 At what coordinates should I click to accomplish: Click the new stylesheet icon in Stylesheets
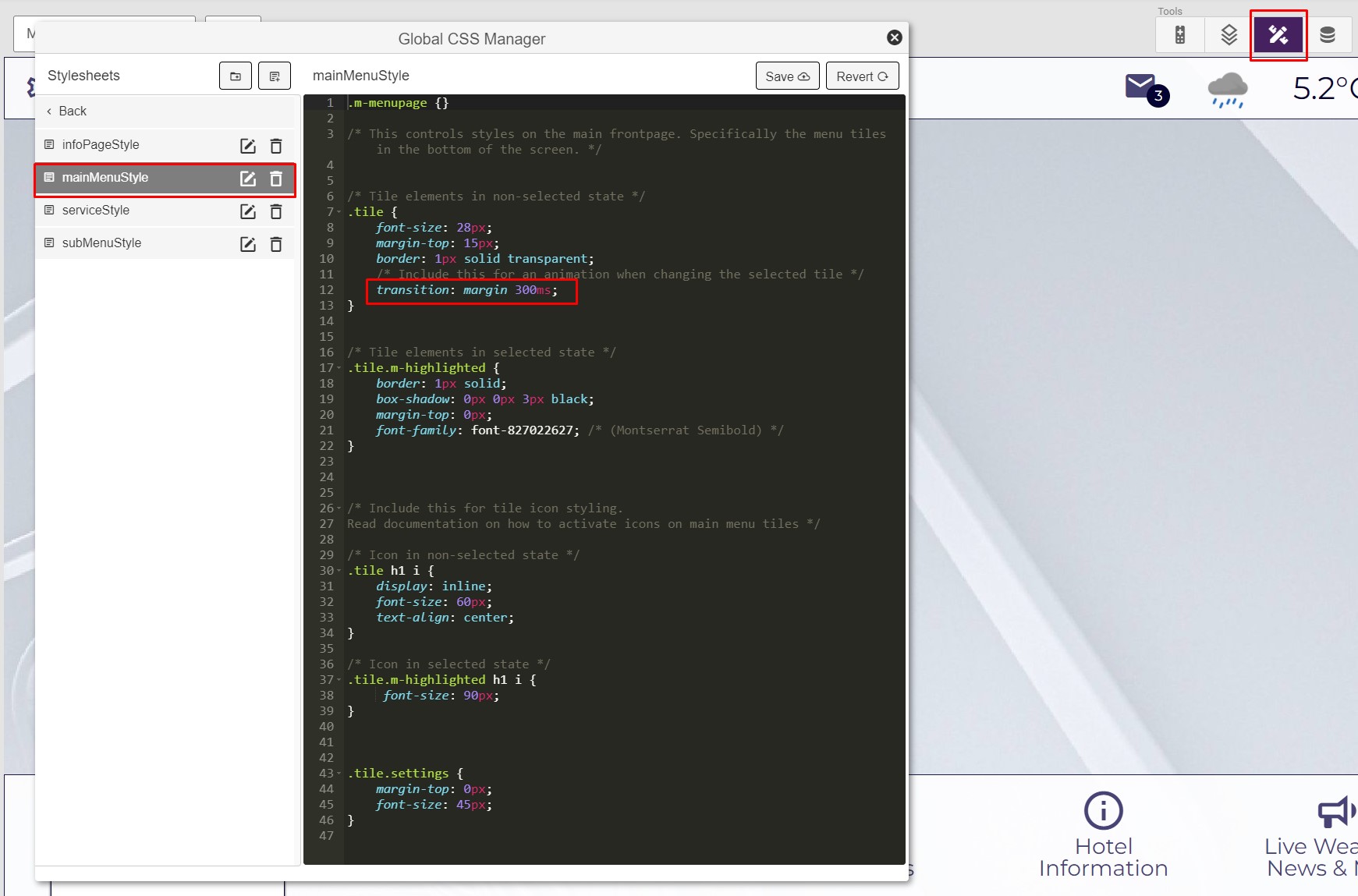275,76
